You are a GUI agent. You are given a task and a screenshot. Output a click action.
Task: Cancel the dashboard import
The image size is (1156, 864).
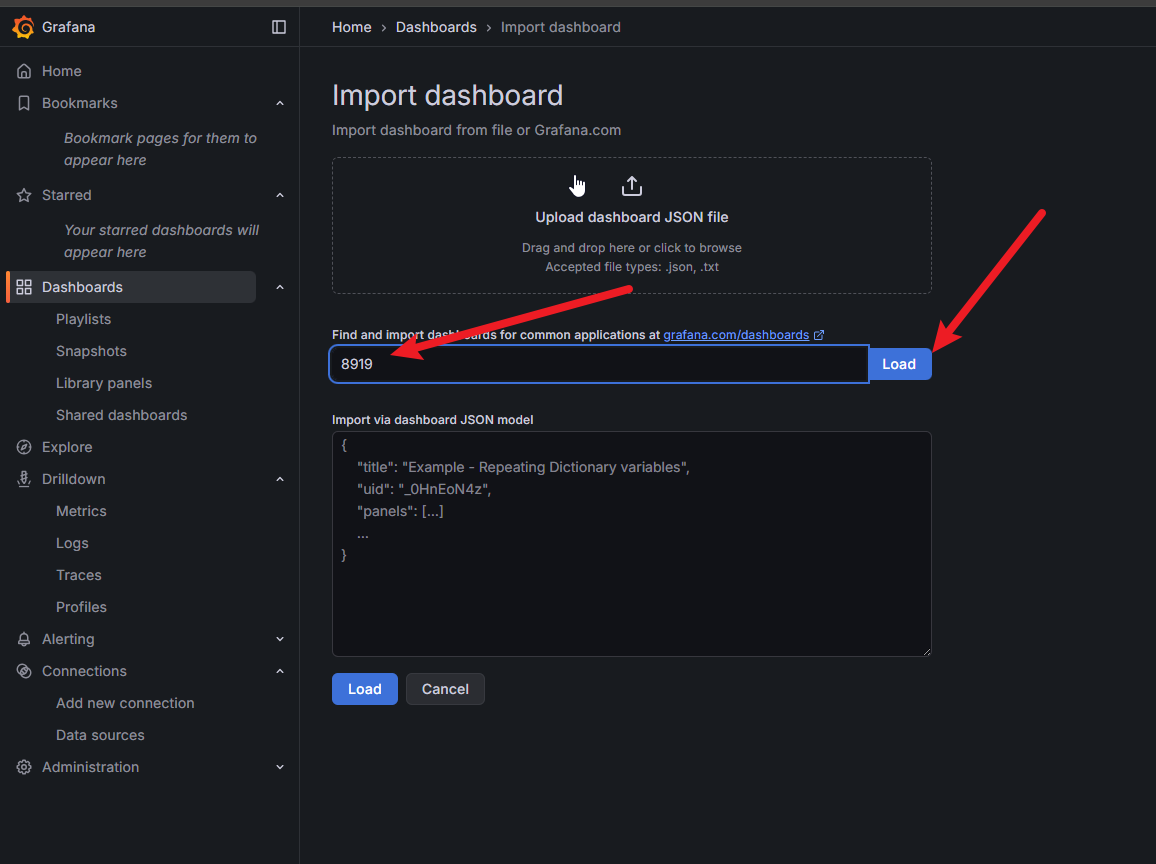(x=445, y=689)
